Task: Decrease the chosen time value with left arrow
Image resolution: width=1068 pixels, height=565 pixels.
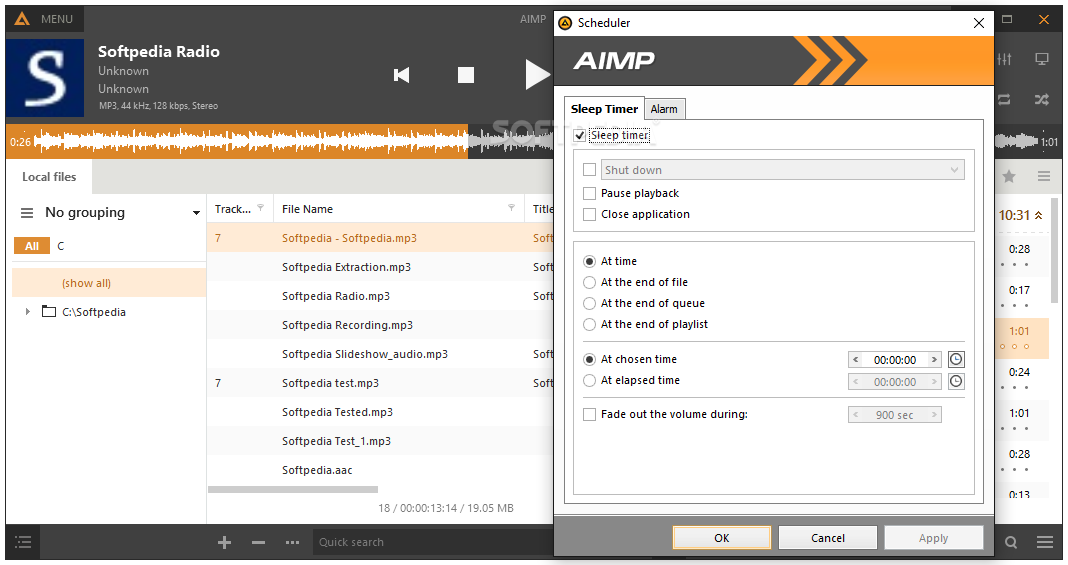Action: coord(856,359)
